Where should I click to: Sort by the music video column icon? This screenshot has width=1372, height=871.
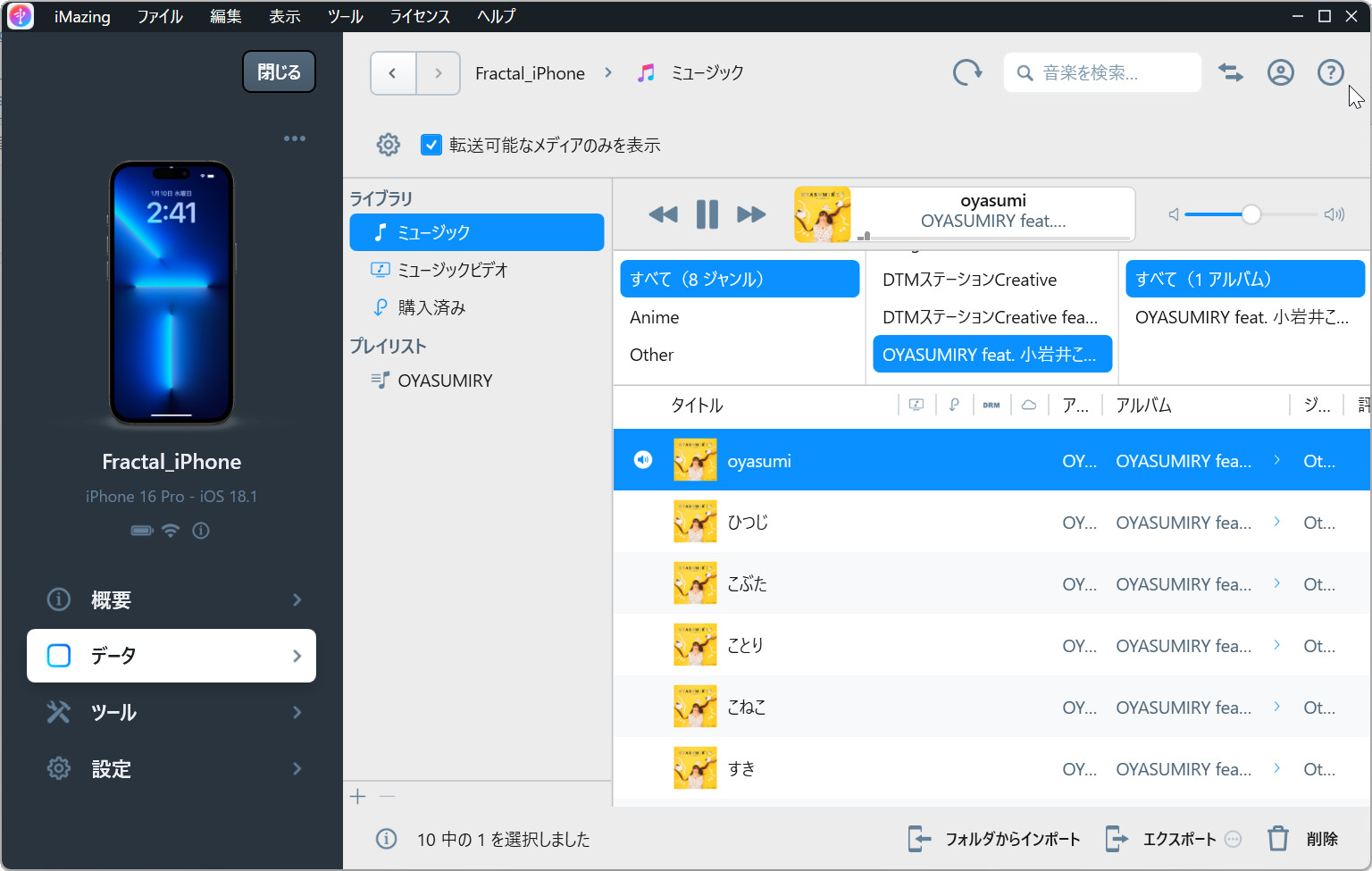coord(916,405)
